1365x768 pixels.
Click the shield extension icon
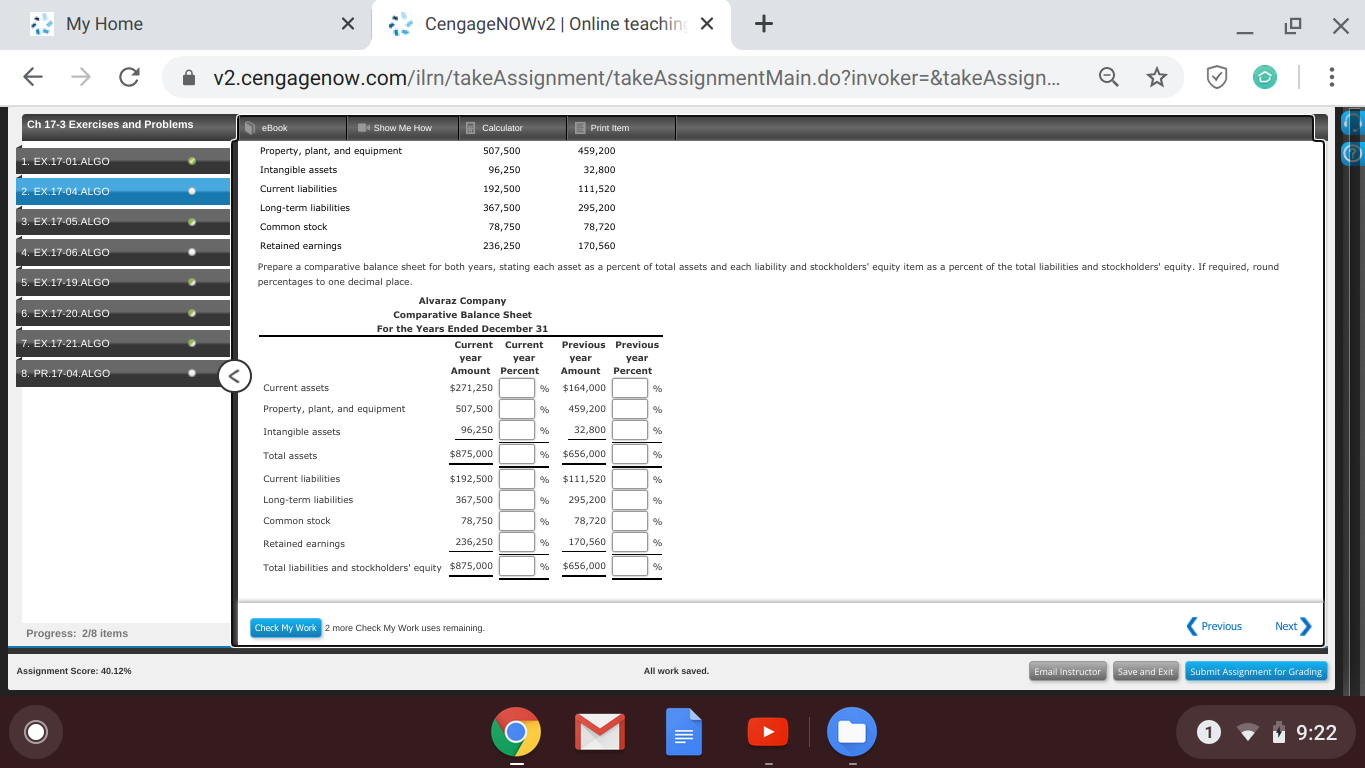(x=1218, y=79)
